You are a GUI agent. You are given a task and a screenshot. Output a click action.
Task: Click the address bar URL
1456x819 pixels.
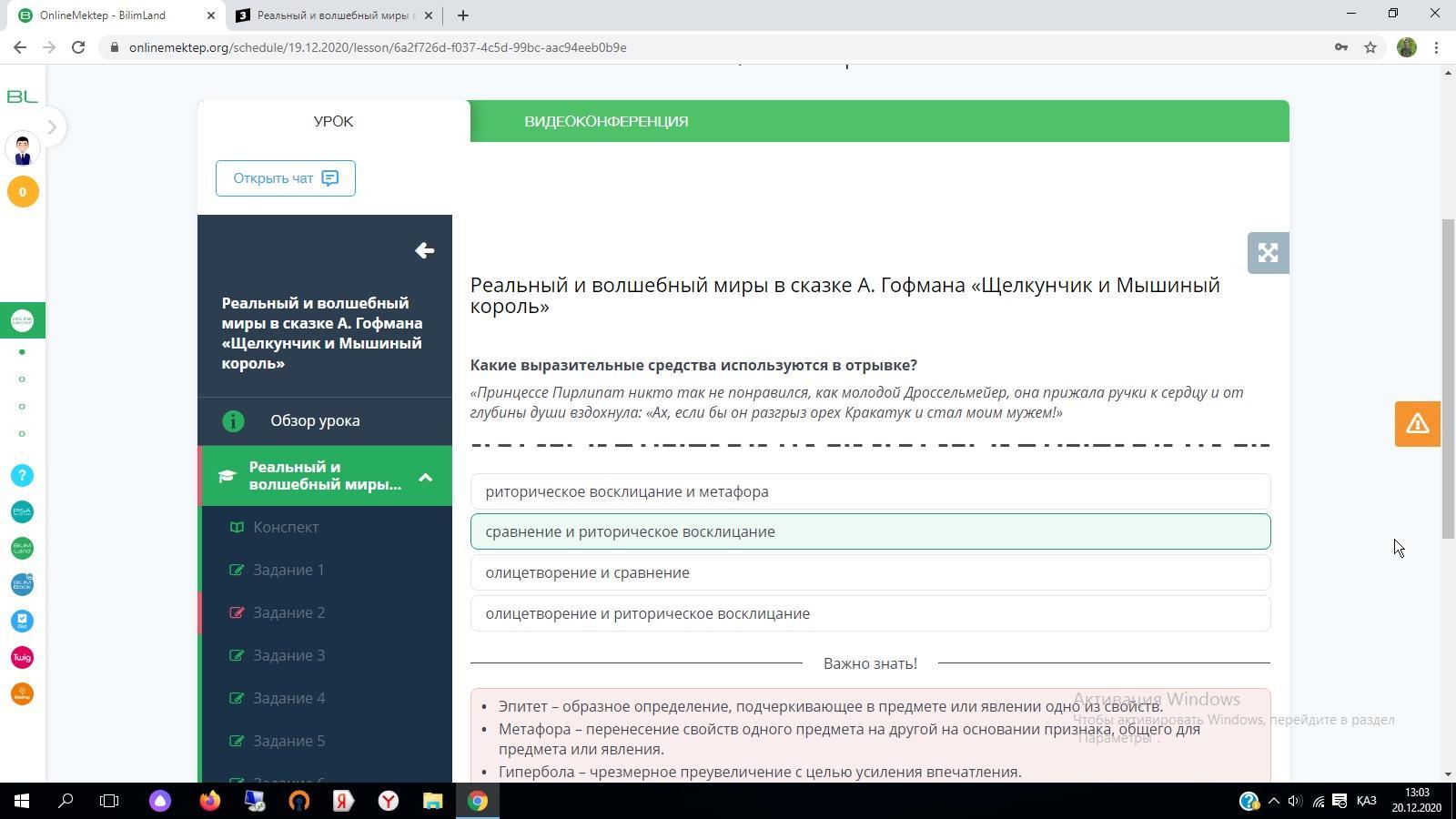[x=378, y=47]
